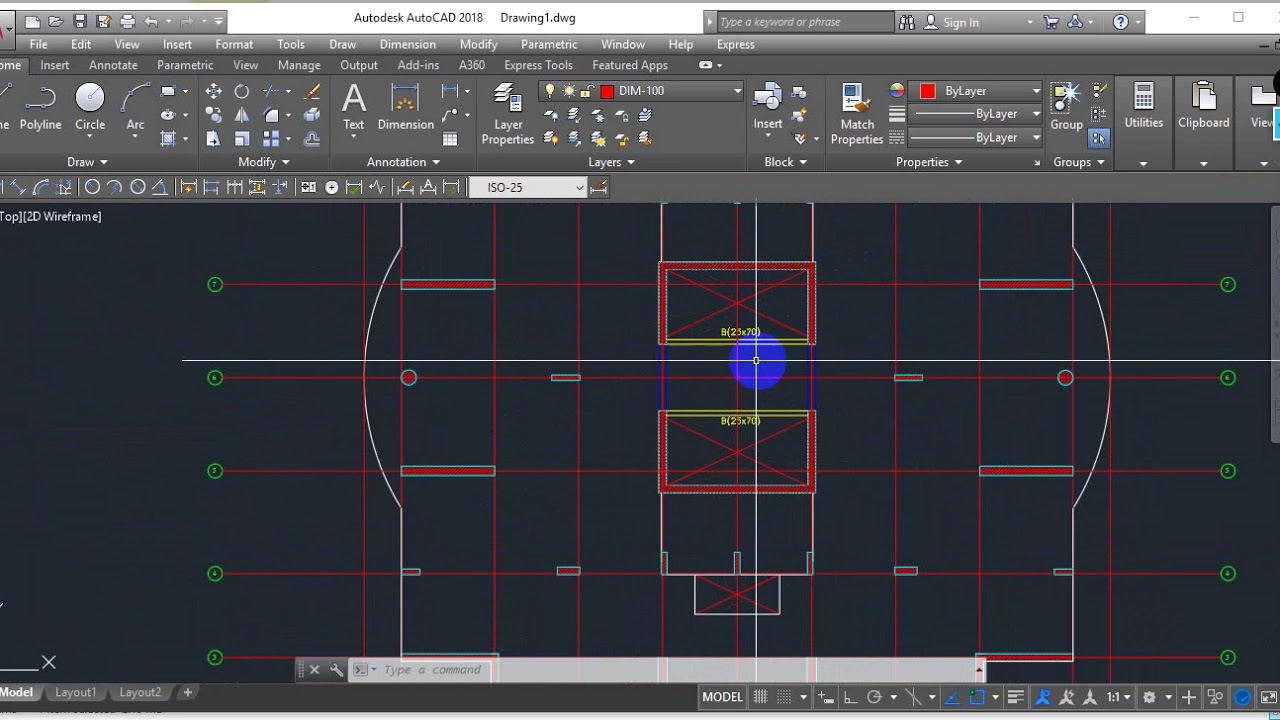Expand the Annotation panel
Screen dimensions: 1280x720
(x=404, y=162)
